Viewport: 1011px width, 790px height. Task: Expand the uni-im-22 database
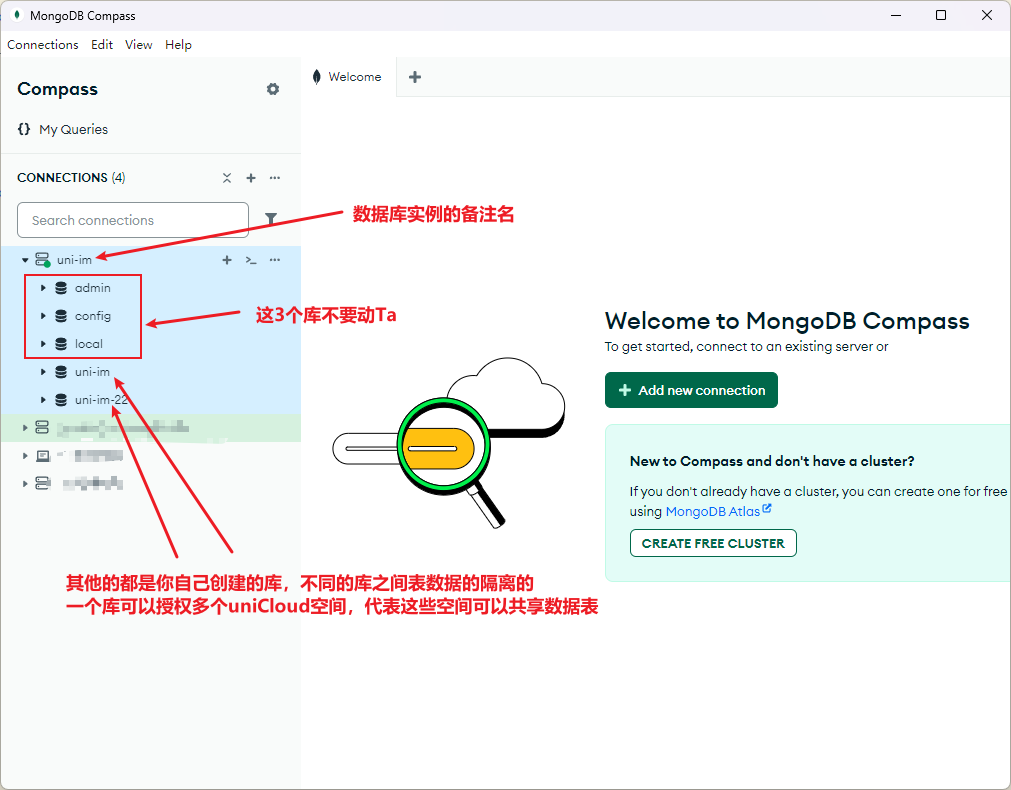pos(43,400)
